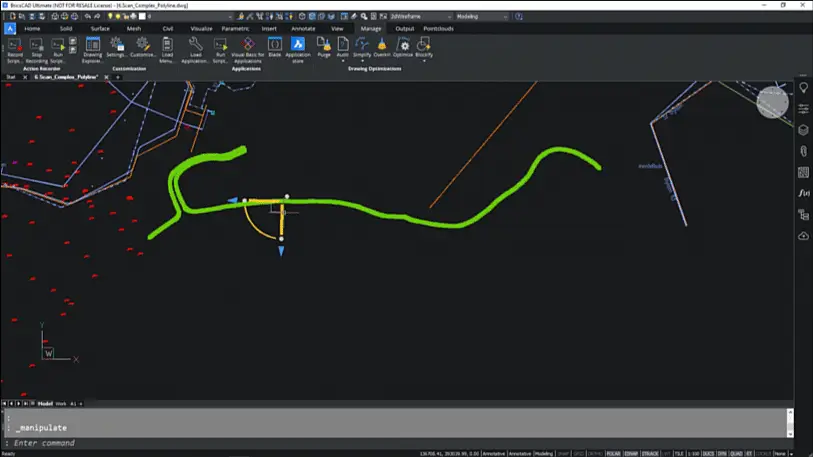Open the Pointclouds ribbon tab
The image size is (813, 457).
(438, 29)
